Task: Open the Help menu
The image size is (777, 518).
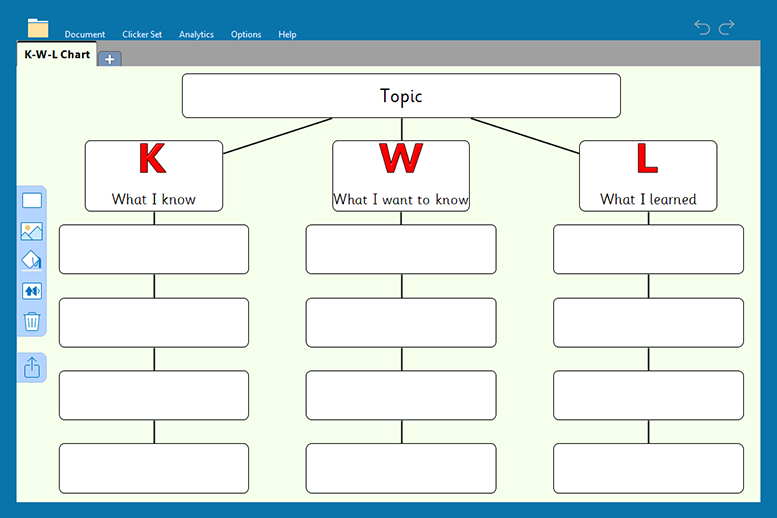Action: click(287, 34)
